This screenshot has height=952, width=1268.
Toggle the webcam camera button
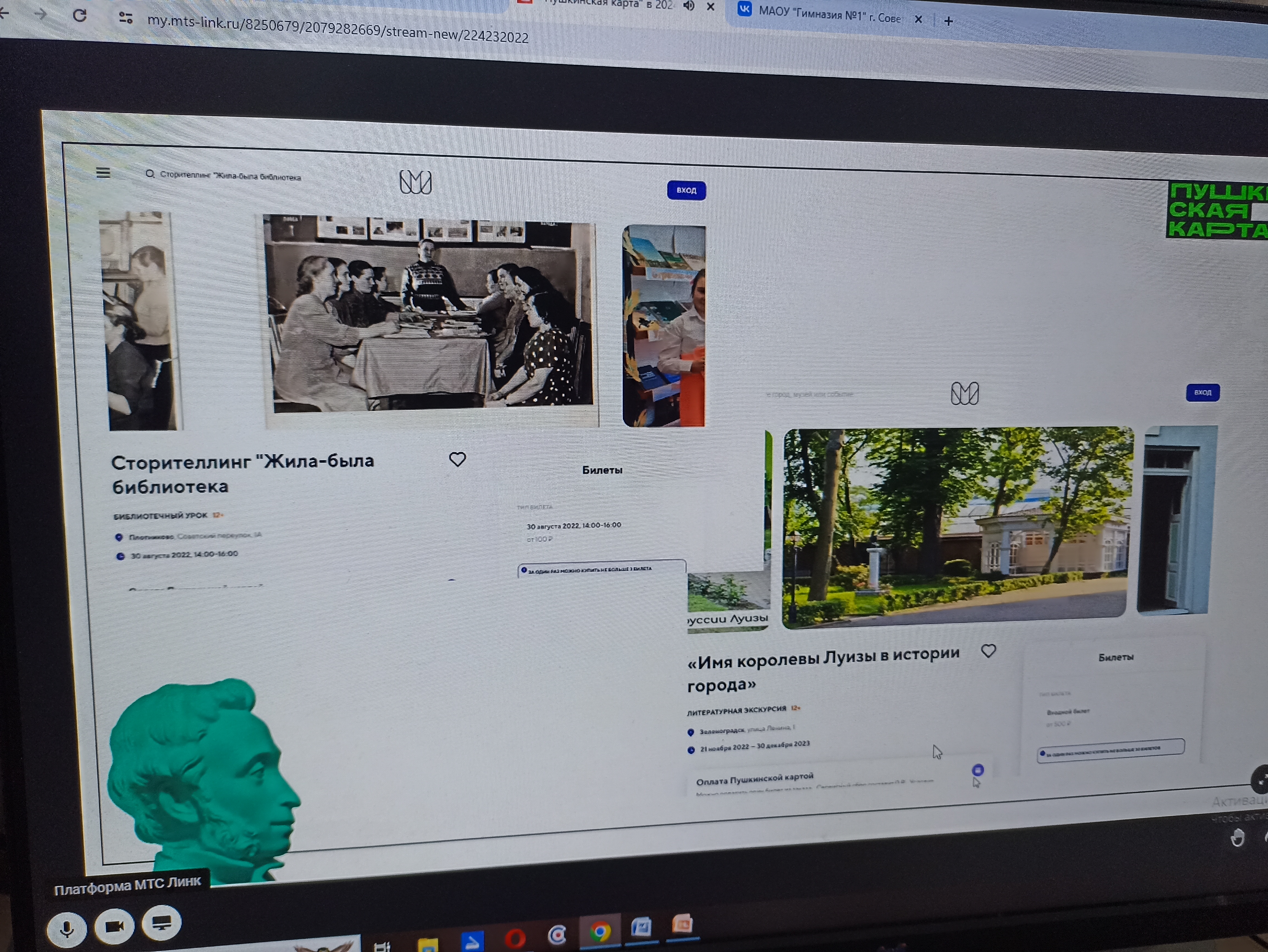[x=114, y=926]
